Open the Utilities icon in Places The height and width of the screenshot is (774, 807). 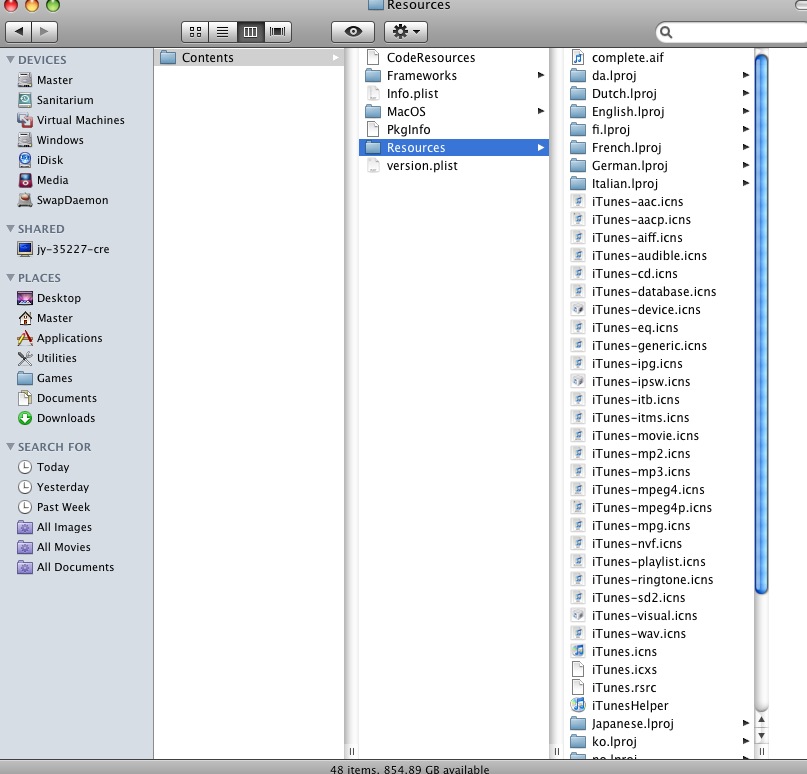(x=25, y=358)
